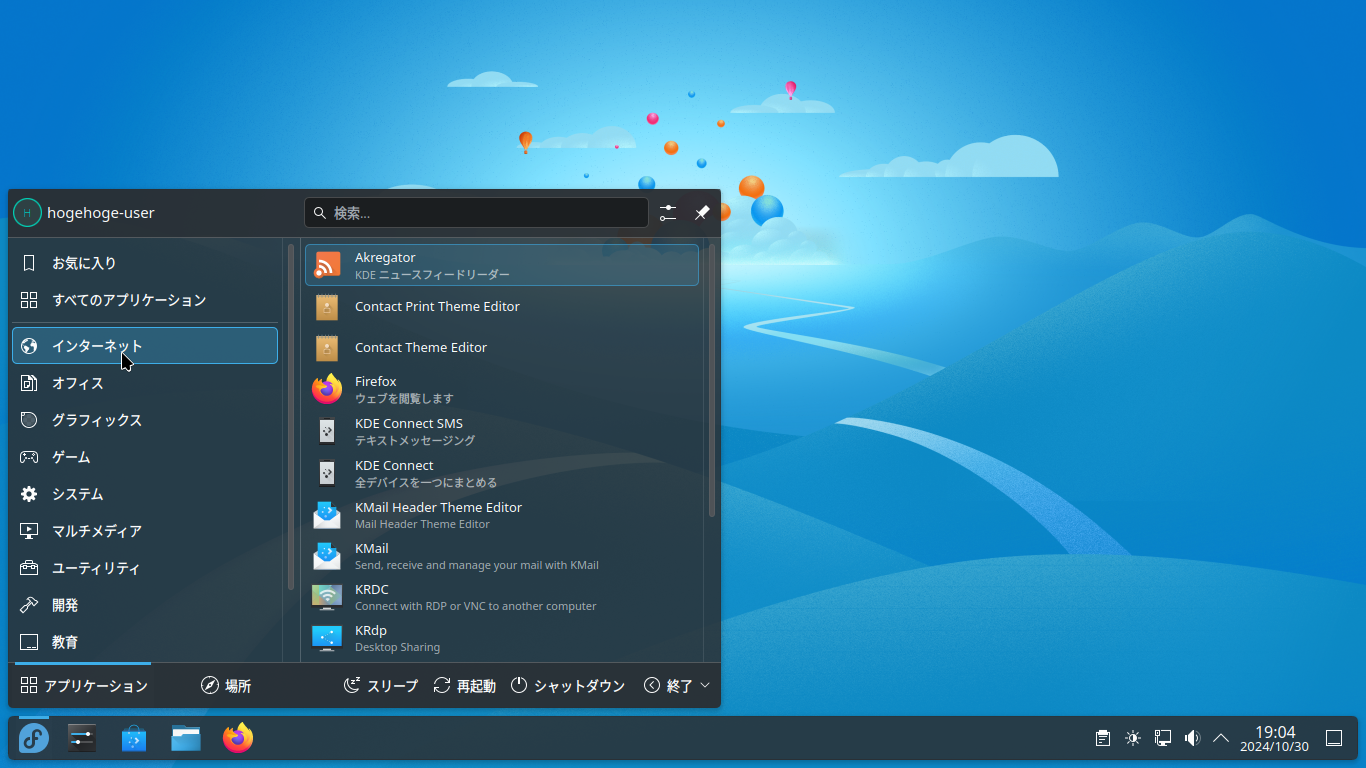Select ゲーム category
The width and height of the screenshot is (1366, 768).
(145, 457)
